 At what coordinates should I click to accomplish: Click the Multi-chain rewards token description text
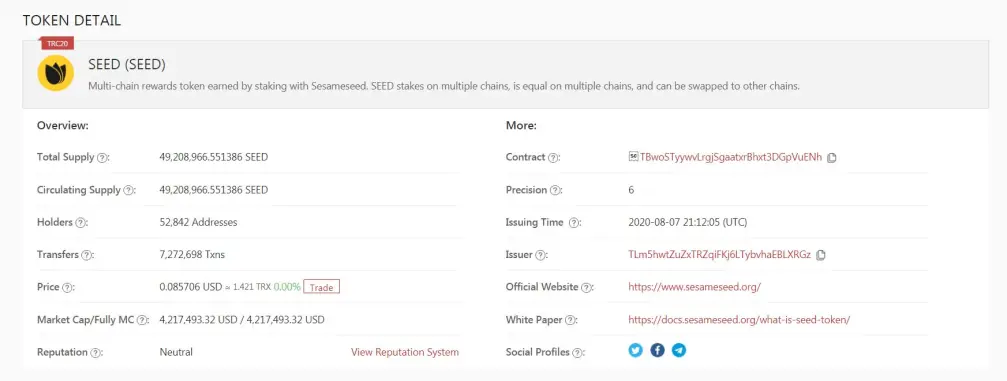click(x=444, y=85)
